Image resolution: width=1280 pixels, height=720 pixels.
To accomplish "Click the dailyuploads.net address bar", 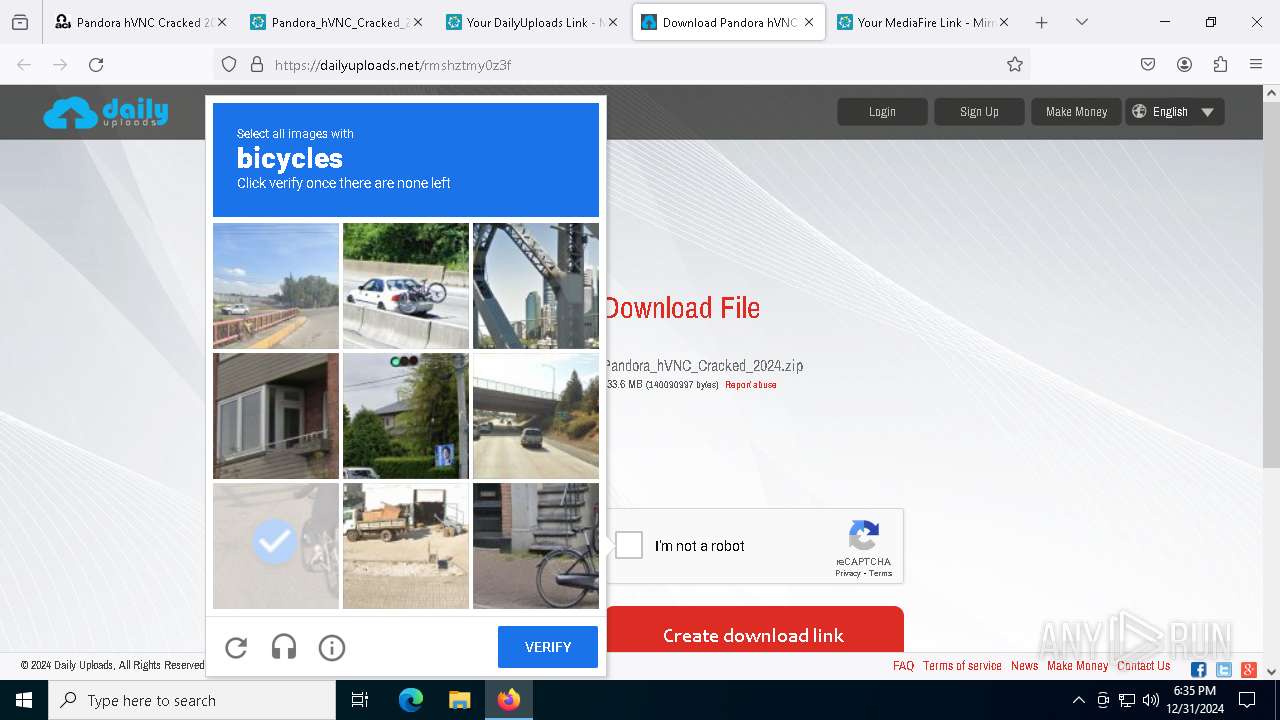I will (x=620, y=65).
